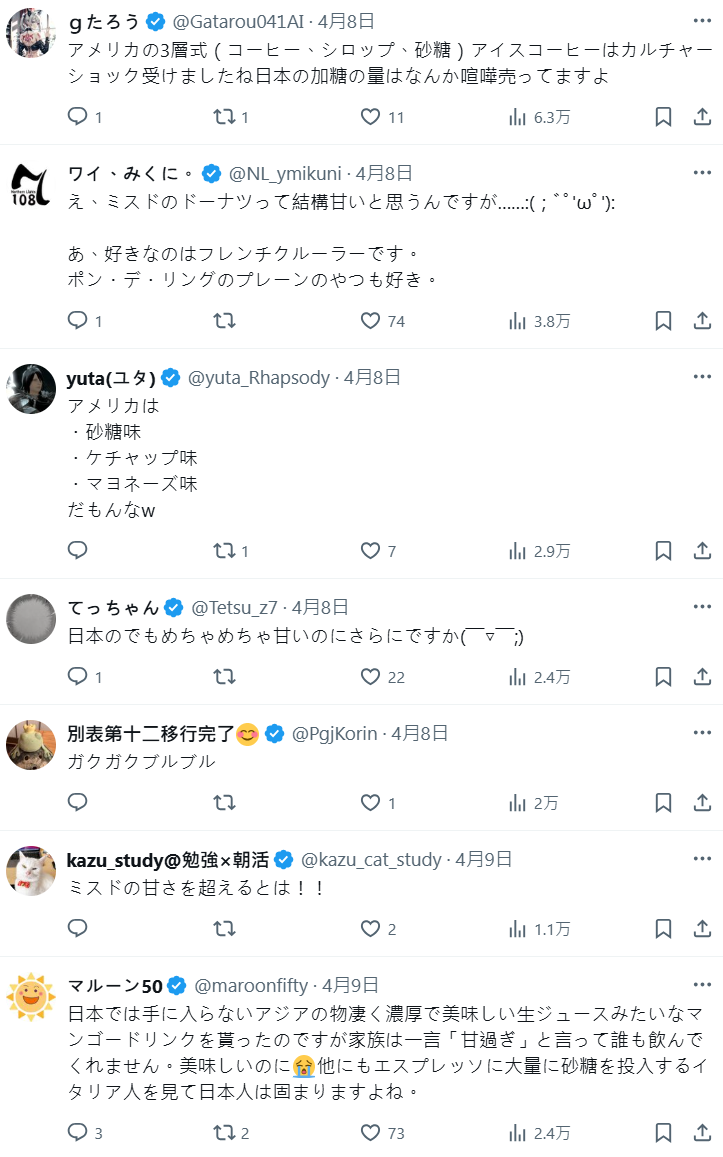Open ワイ、みくに。 display name
Viewport: 723px width, 1157px height.
coord(133,173)
